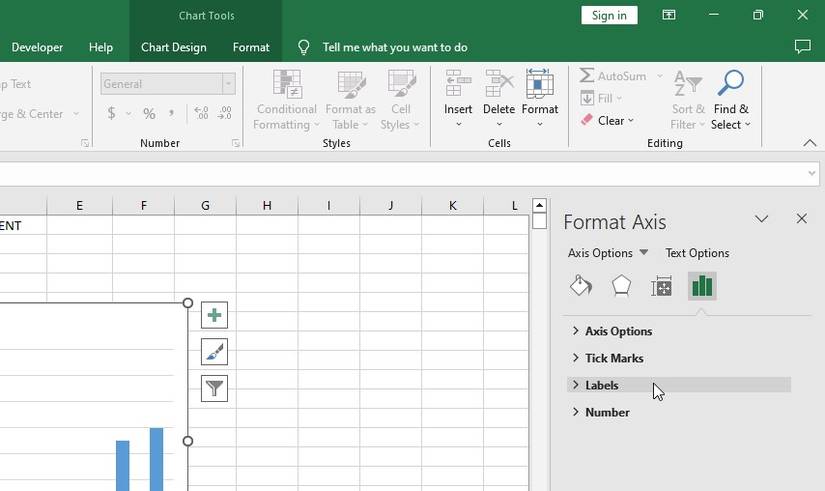Open the Number Format General dropdown
This screenshot has width=825, height=491.
point(228,84)
